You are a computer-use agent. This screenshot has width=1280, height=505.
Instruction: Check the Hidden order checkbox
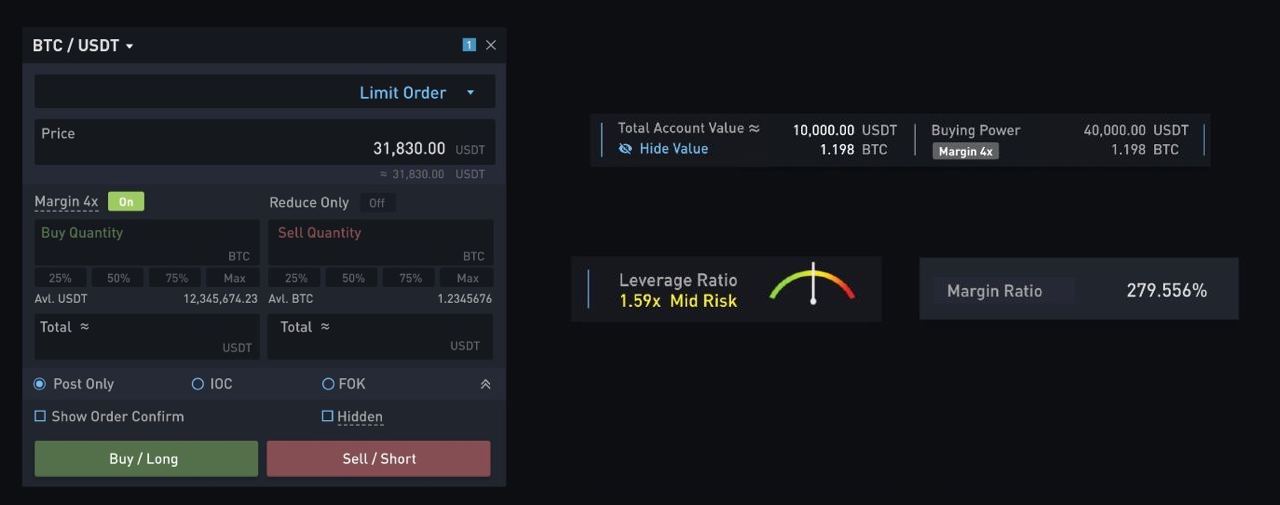coord(327,416)
